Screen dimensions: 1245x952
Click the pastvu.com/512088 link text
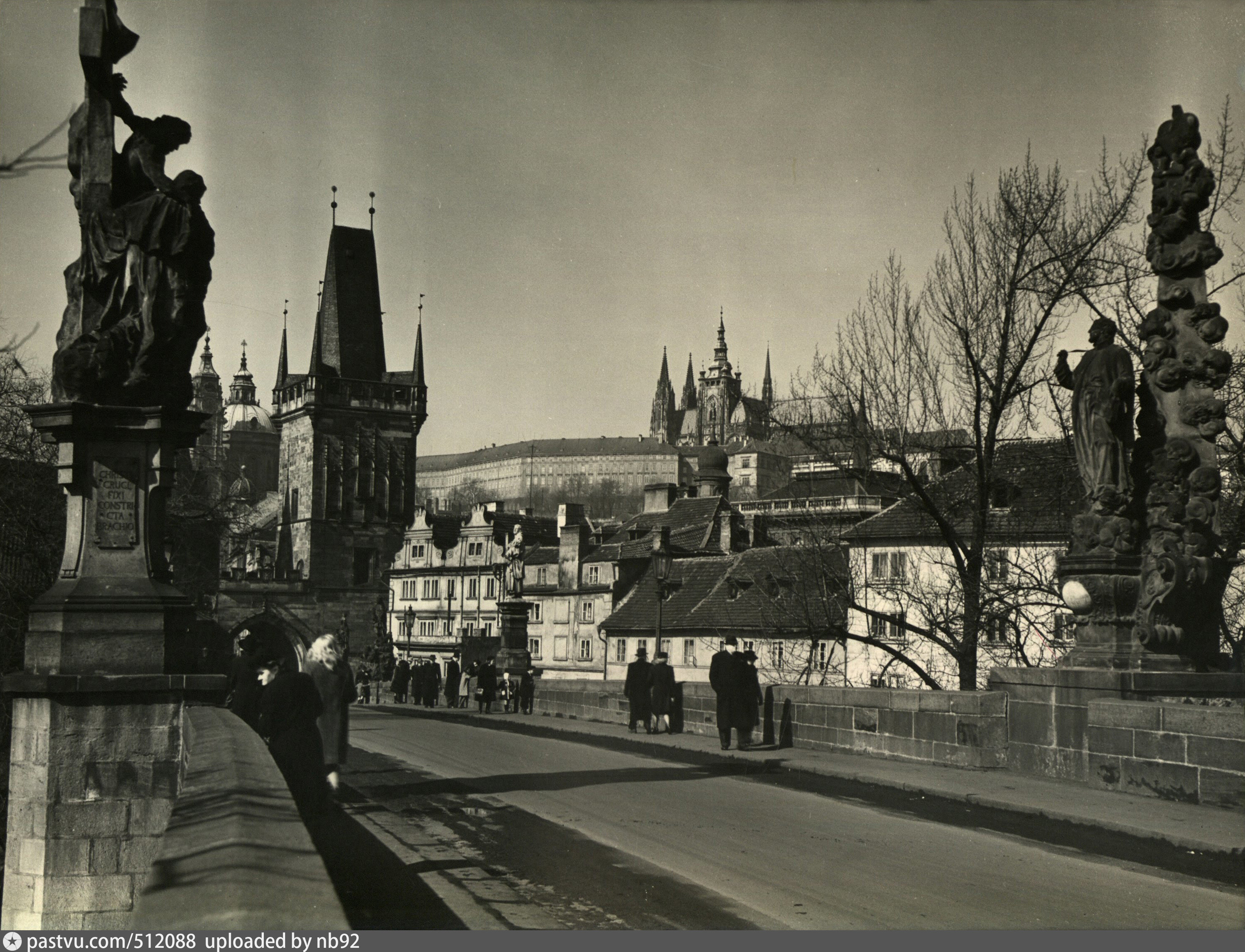click(x=111, y=941)
